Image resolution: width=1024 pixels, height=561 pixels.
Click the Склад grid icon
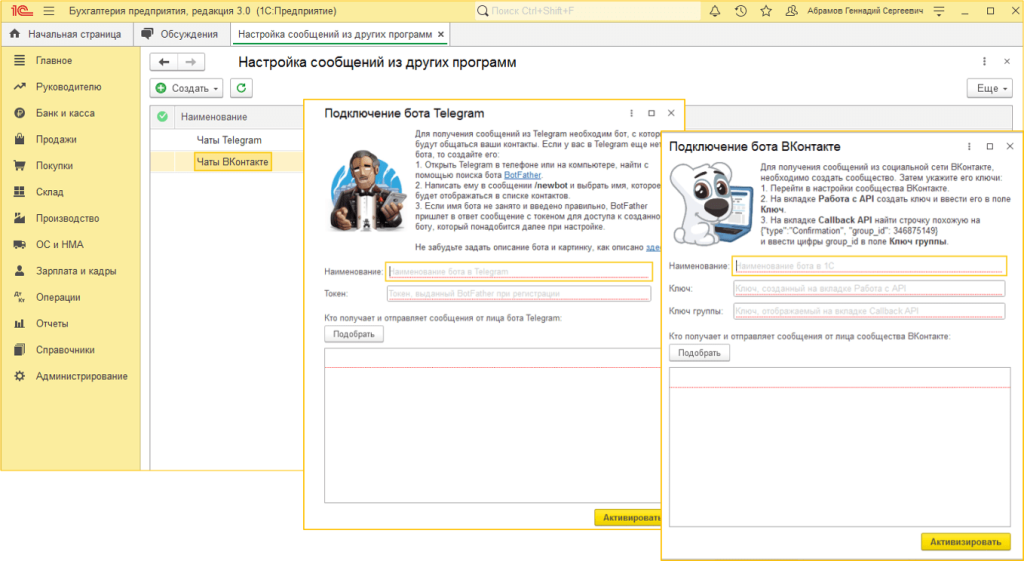tap(20, 192)
